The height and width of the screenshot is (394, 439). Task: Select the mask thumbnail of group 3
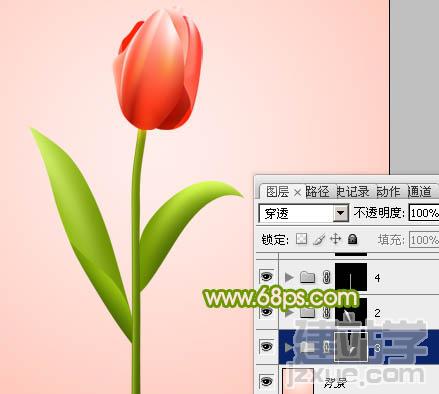click(x=351, y=347)
